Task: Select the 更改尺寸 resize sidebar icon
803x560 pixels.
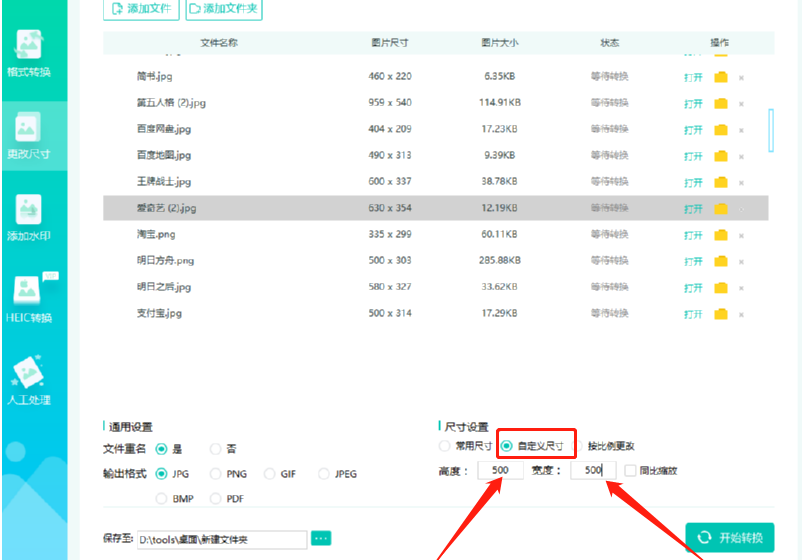Action: 28,136
